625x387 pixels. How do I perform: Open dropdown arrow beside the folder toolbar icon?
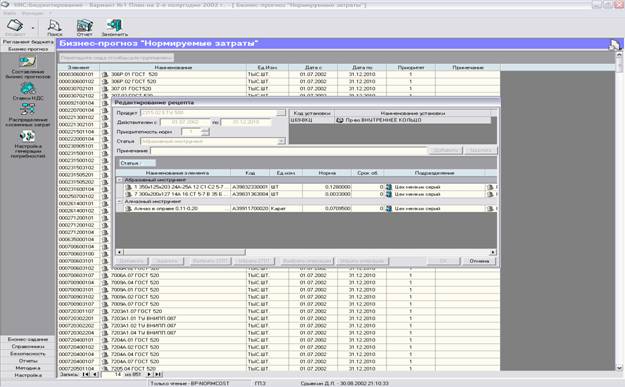coord(33,28)
